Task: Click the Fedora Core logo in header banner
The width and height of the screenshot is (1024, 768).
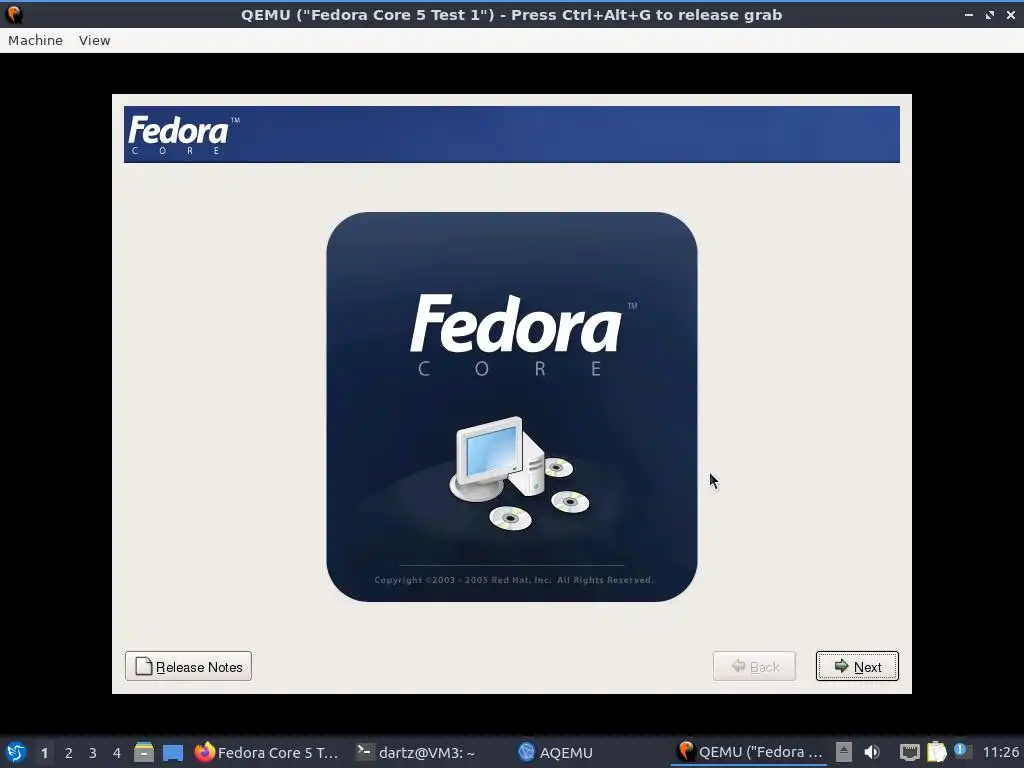Action: (184, 135)
